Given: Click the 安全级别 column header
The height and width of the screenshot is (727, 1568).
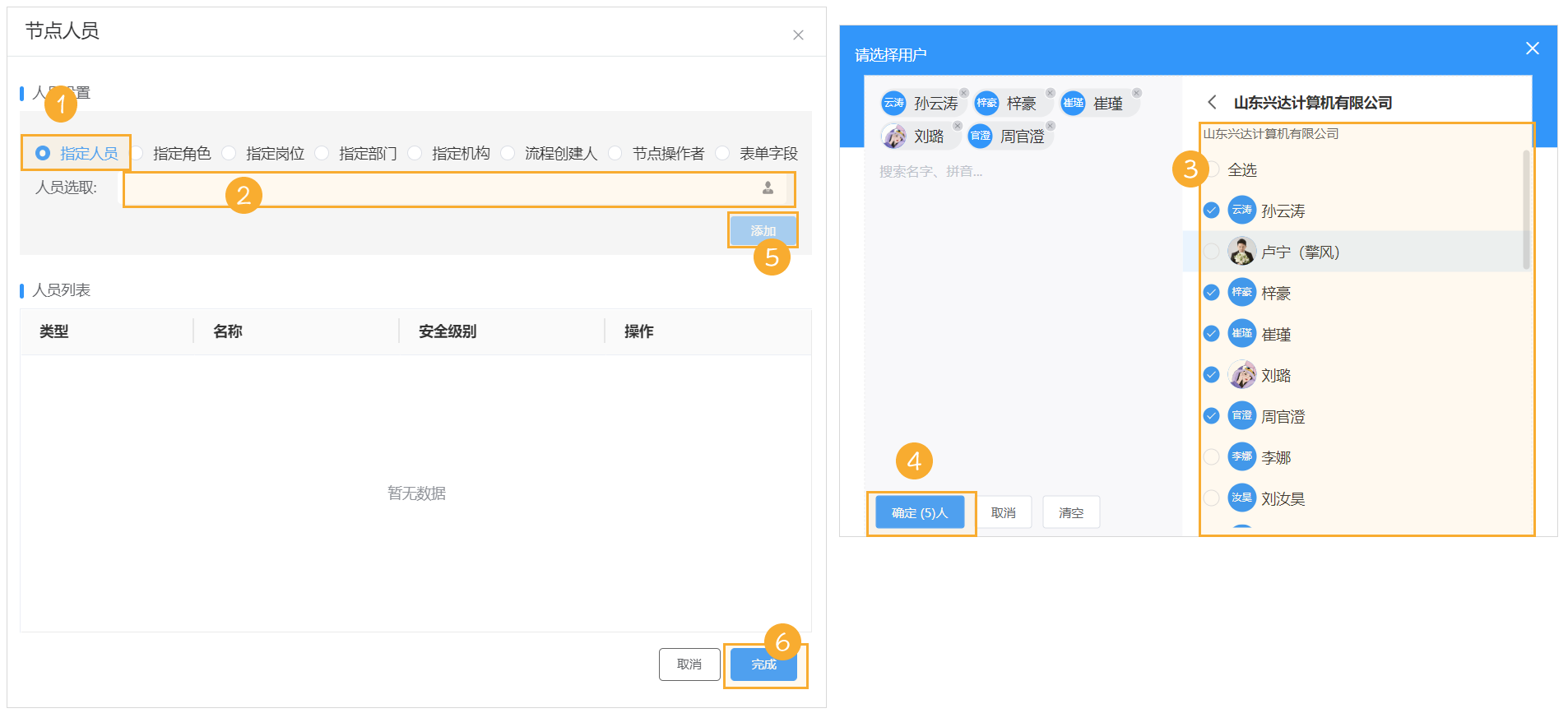Looking at the screenshot, I should tap(448, 331).
